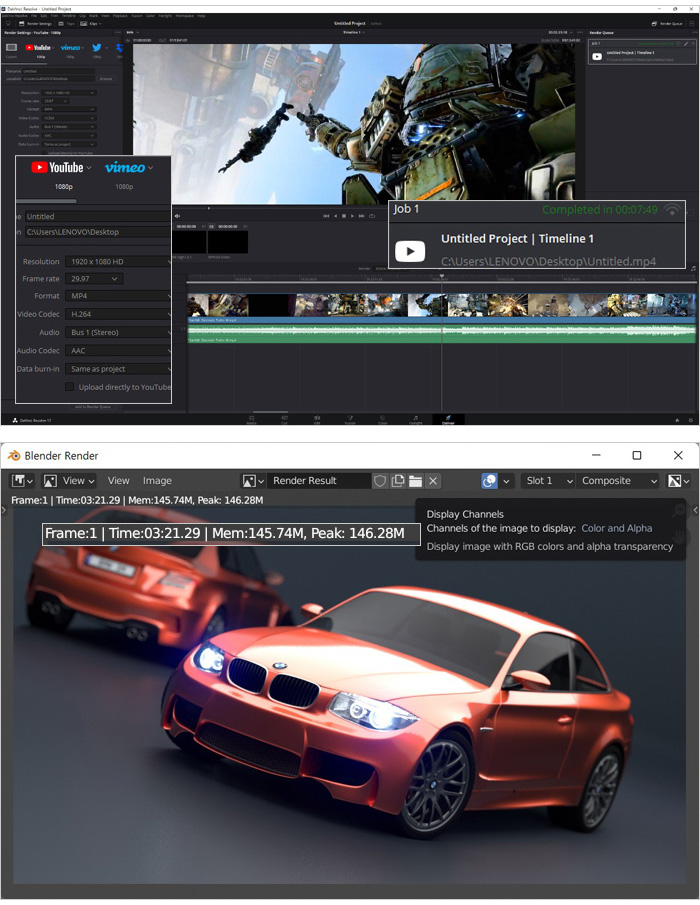Open the Slot 1 dropdown
Viewport: 700px width, 905px height.
548,481
